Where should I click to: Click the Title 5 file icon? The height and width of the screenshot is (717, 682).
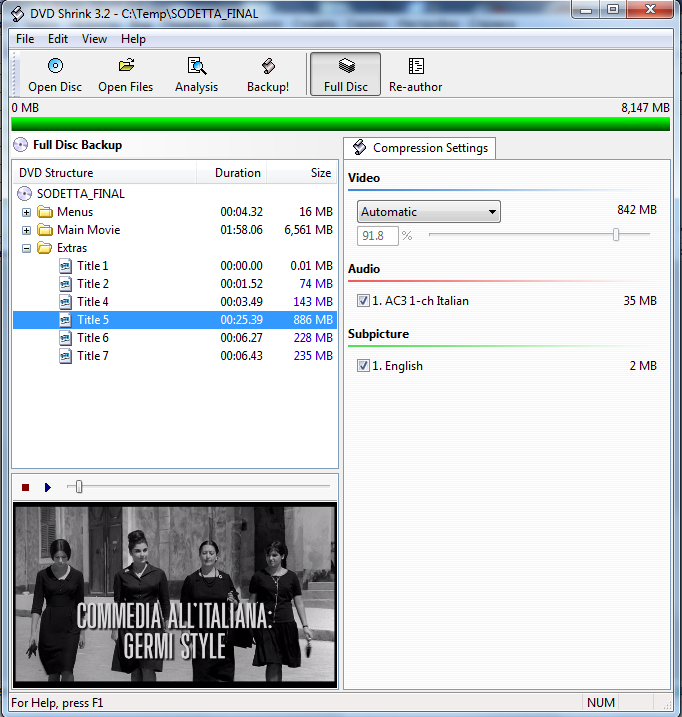click(x=65, y=320)
